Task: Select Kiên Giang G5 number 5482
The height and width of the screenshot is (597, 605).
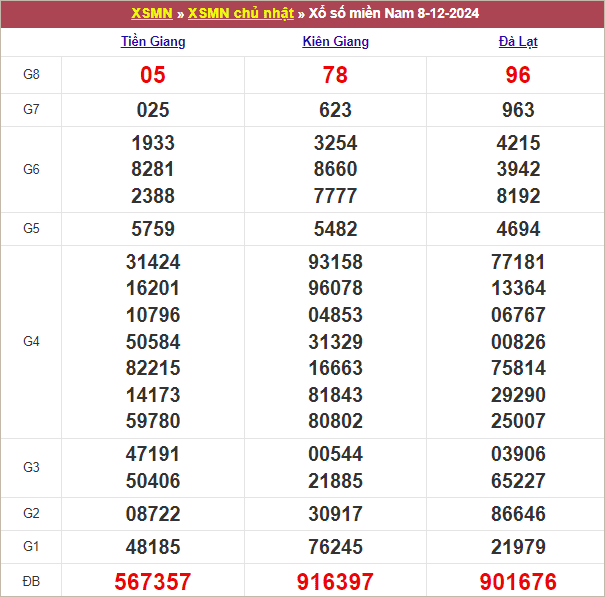Action: [335, 229]
